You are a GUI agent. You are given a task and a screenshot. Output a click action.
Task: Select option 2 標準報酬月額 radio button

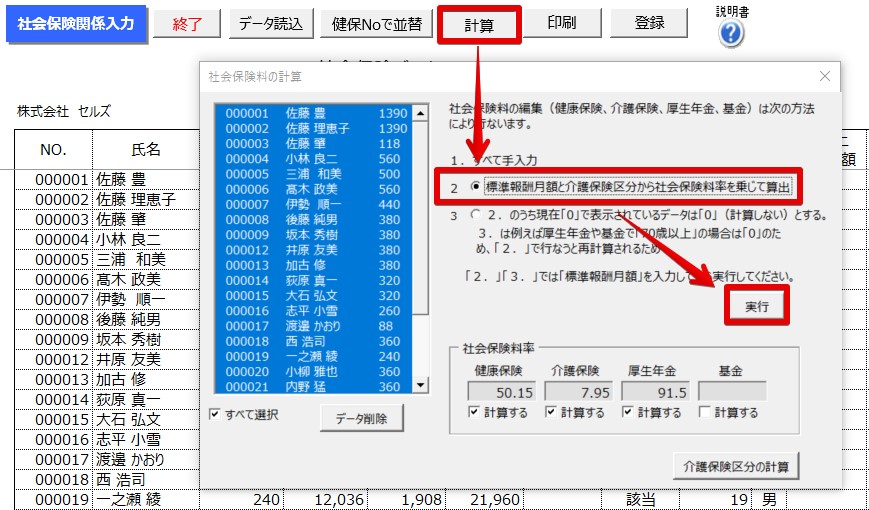pyautogui.click(x=475, y=186)
